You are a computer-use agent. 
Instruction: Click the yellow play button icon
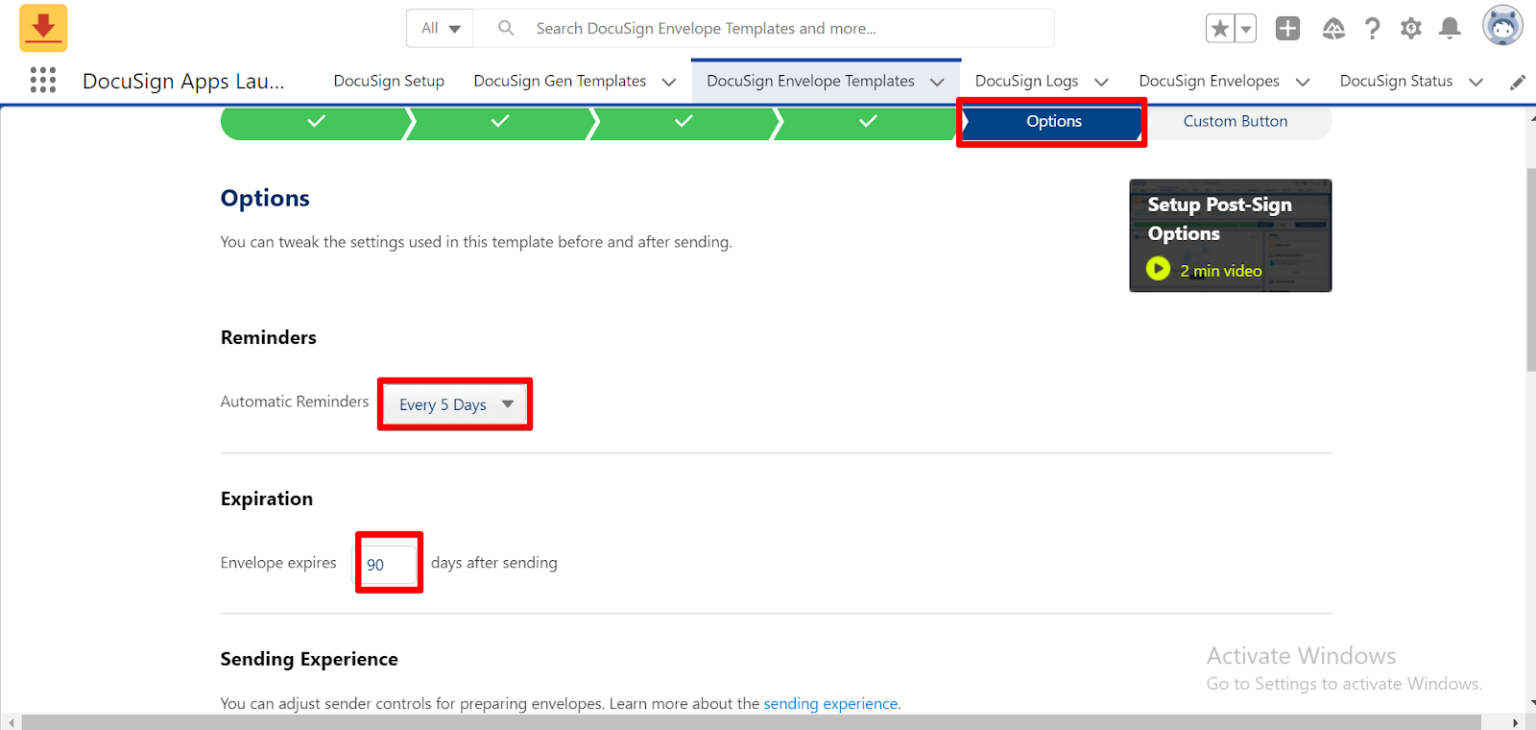tap(1158, 269)
